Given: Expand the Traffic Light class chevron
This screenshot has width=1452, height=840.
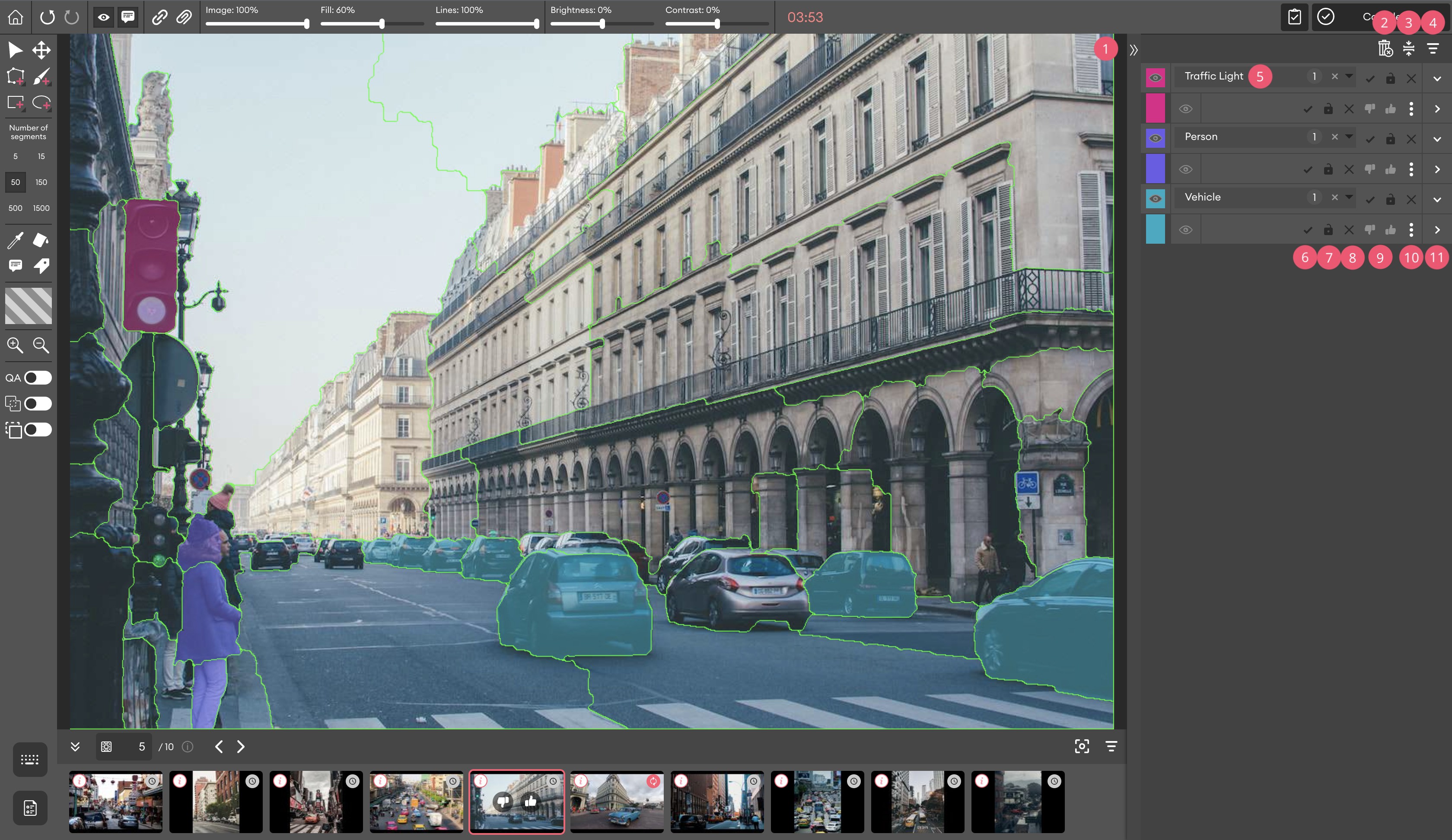Looking at the screenshot, I should 1437,78.
